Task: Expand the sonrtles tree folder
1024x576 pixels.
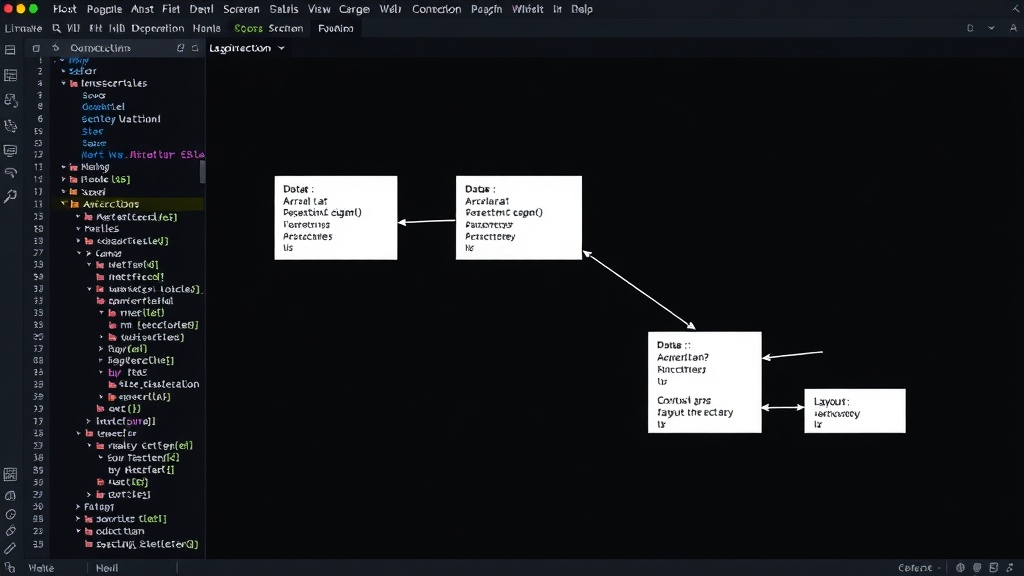Action: coord(78,519)
